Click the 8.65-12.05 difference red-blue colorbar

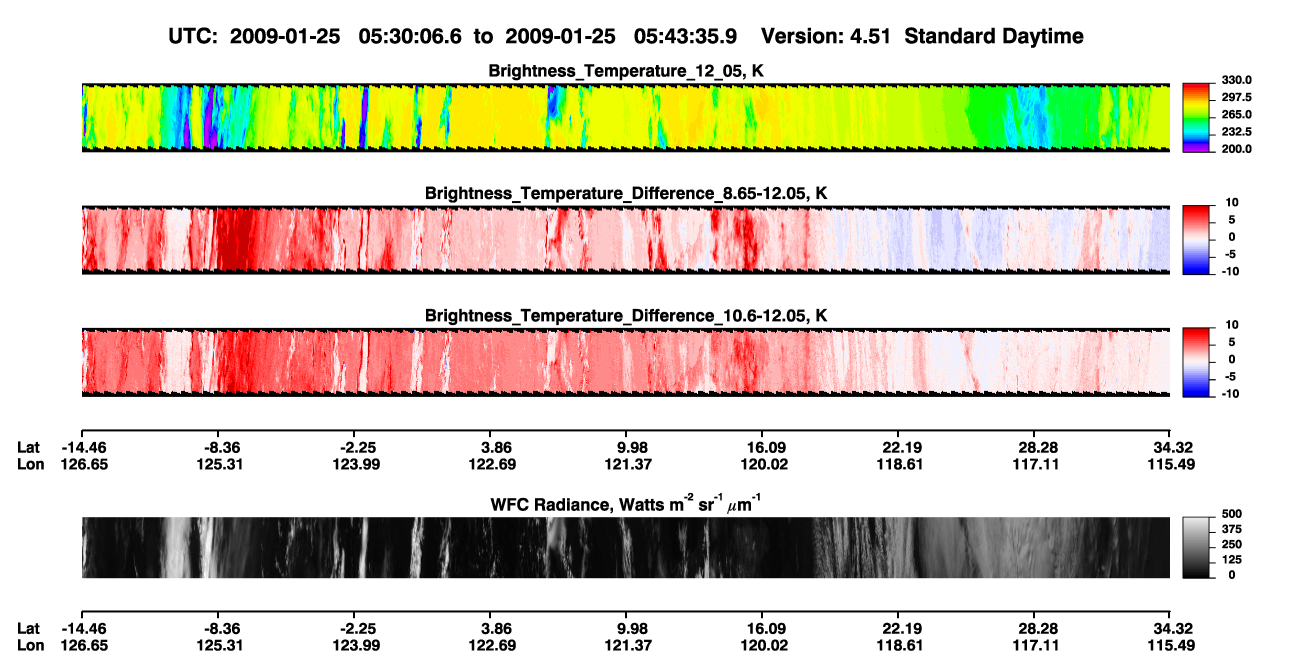point(1197,240)
